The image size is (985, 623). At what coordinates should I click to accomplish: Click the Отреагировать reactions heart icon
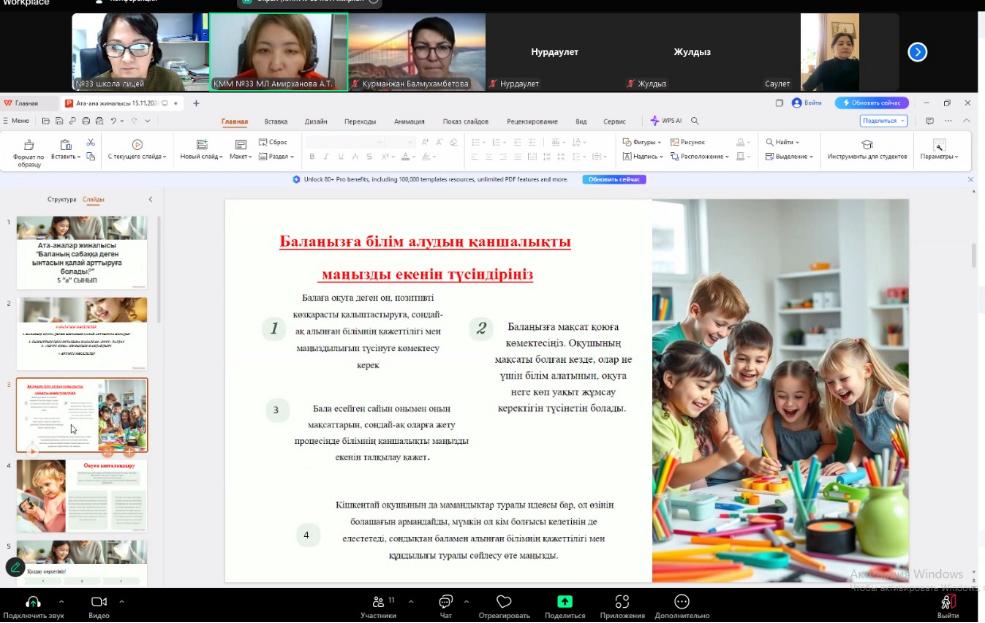coord(504,602)
